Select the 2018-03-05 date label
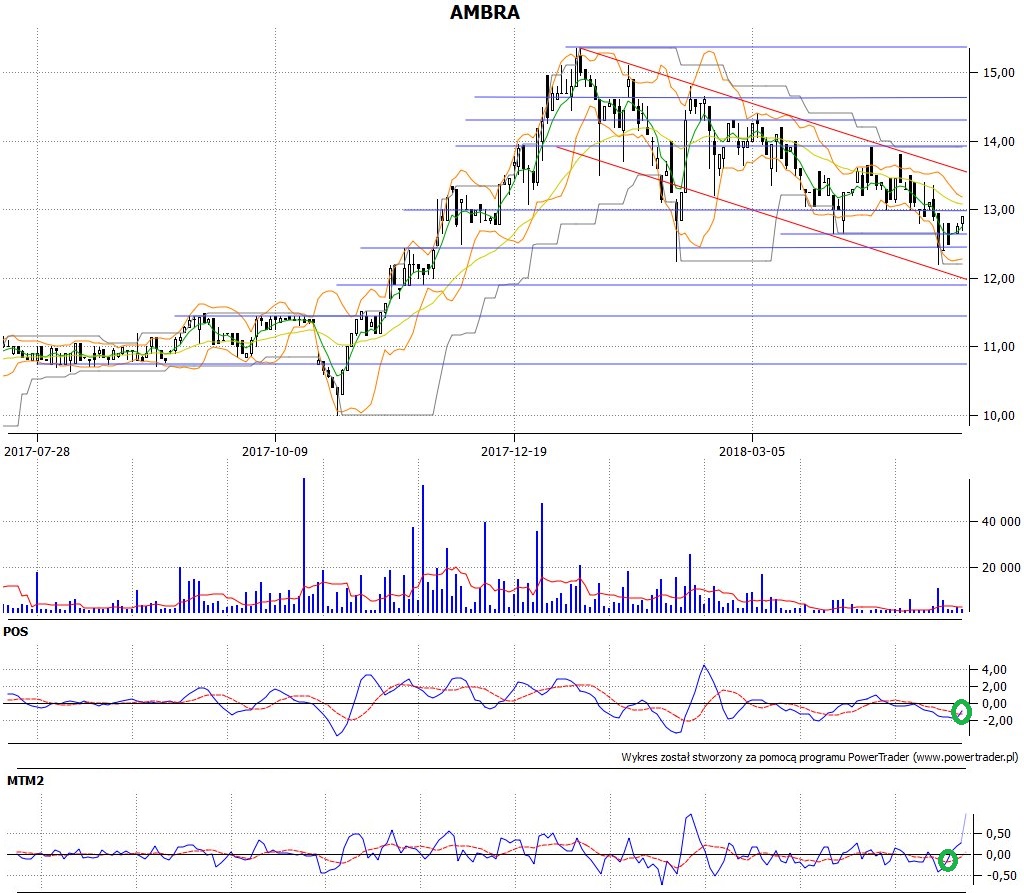Image resolution: width=1024 pixels, height=893 pixels. tap(752, 451)
